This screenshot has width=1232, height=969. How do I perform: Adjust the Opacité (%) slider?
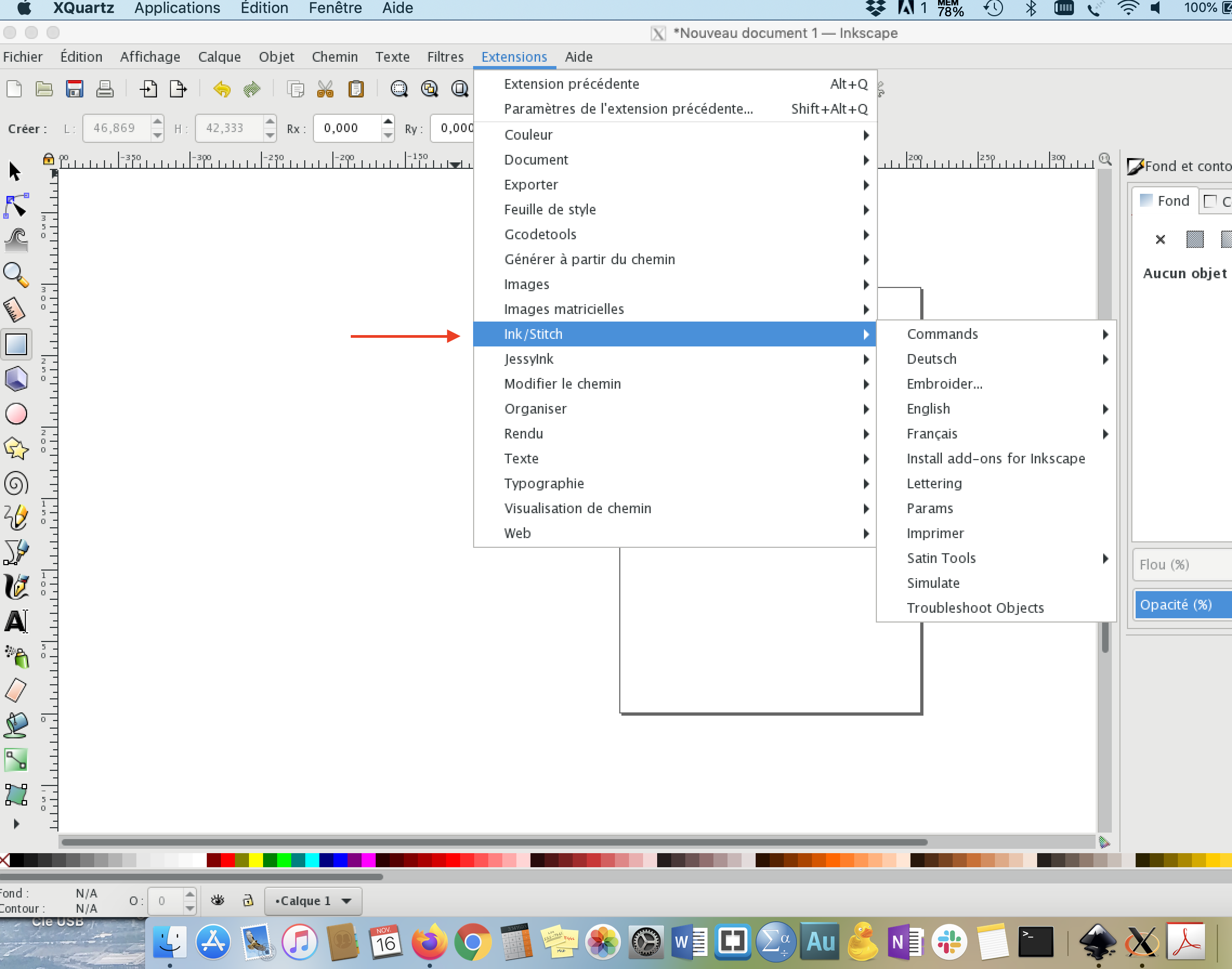(x=1183, y=605)
